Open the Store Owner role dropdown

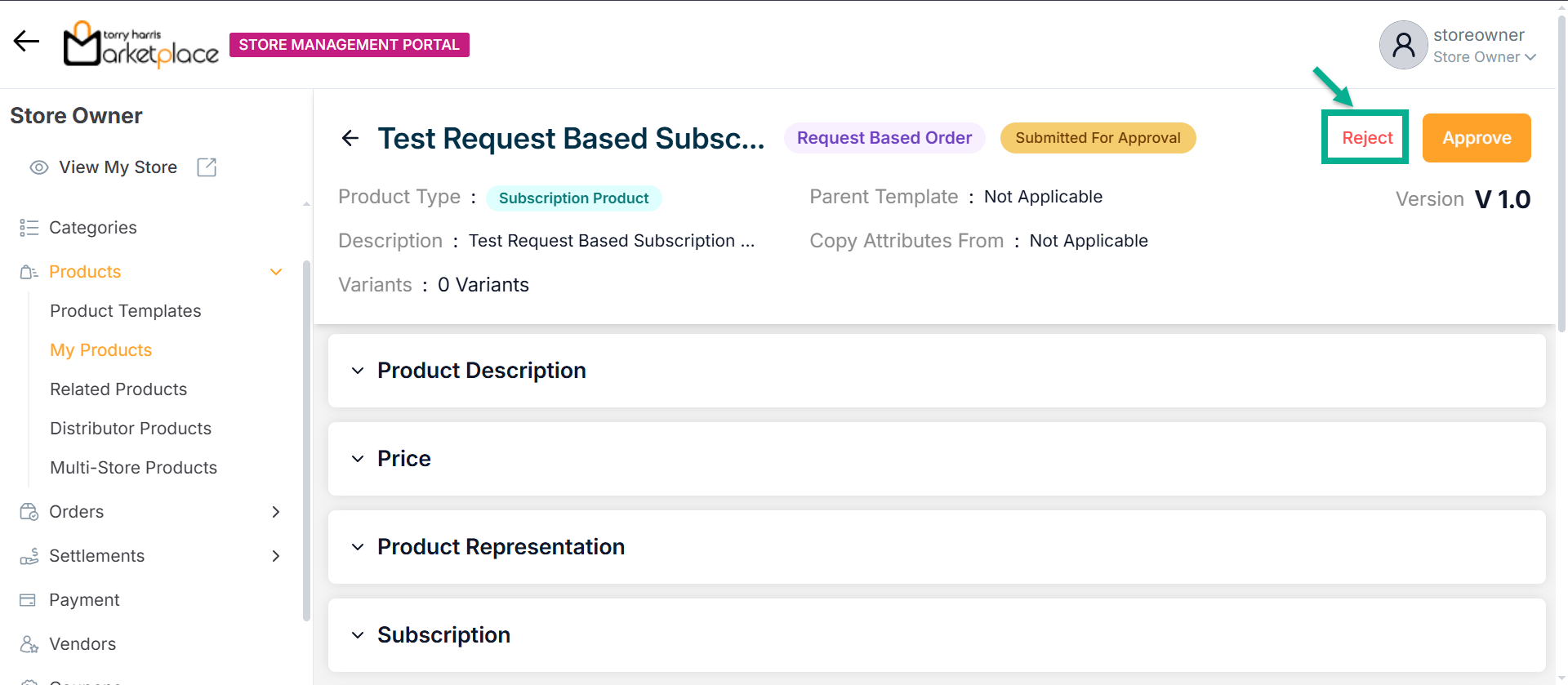point(1530,57)
